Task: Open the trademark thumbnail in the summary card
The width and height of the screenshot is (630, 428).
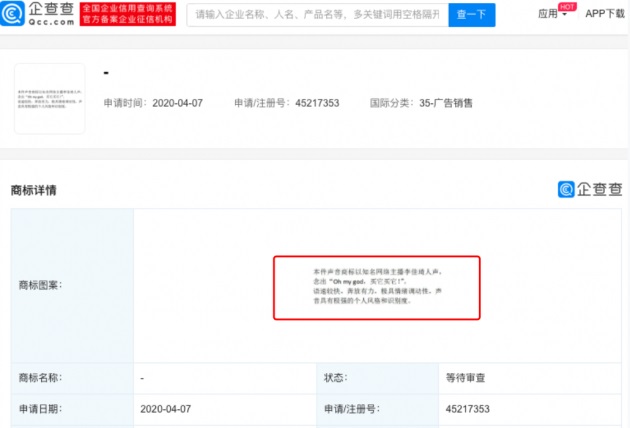Action: 49,98
